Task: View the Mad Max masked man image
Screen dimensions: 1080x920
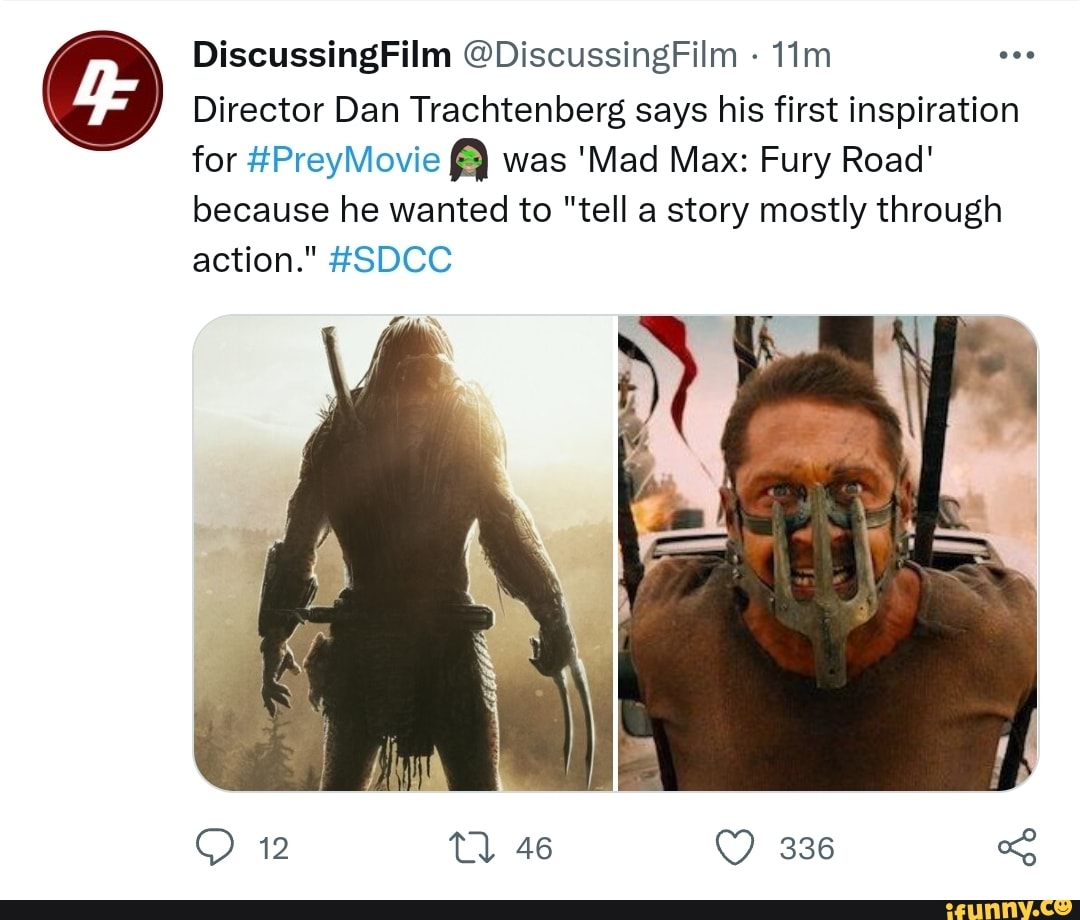Action: point(828,553)
